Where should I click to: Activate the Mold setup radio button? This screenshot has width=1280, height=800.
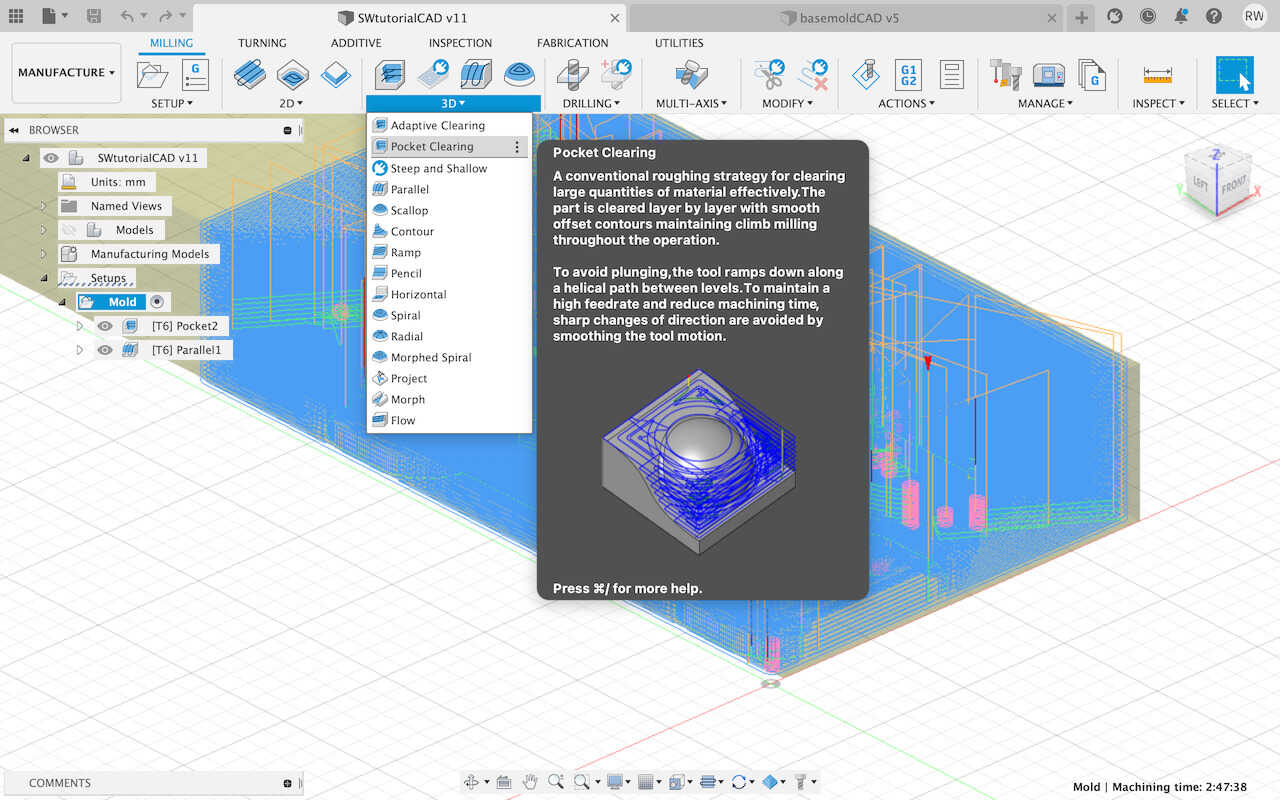[x=157, y=302]
